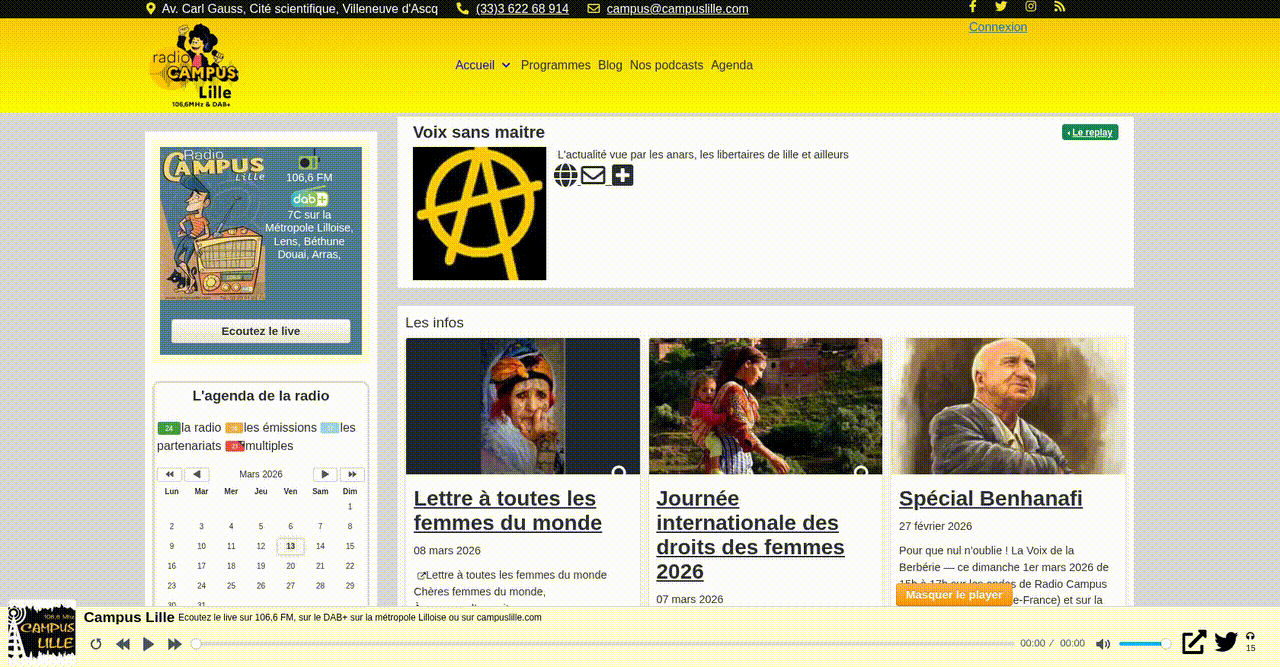Screen dimensions: 1280x667
Task: Click the player rewind button
Action: tap(123, 644)
